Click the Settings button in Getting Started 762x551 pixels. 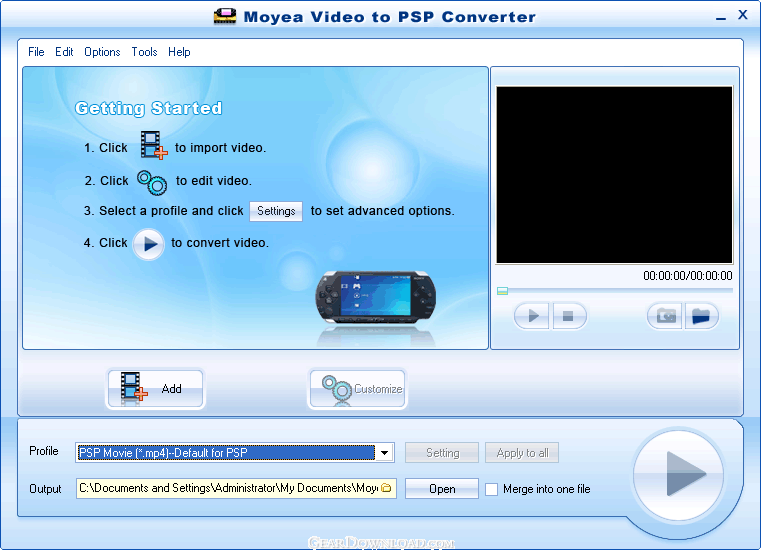(276, 211)
